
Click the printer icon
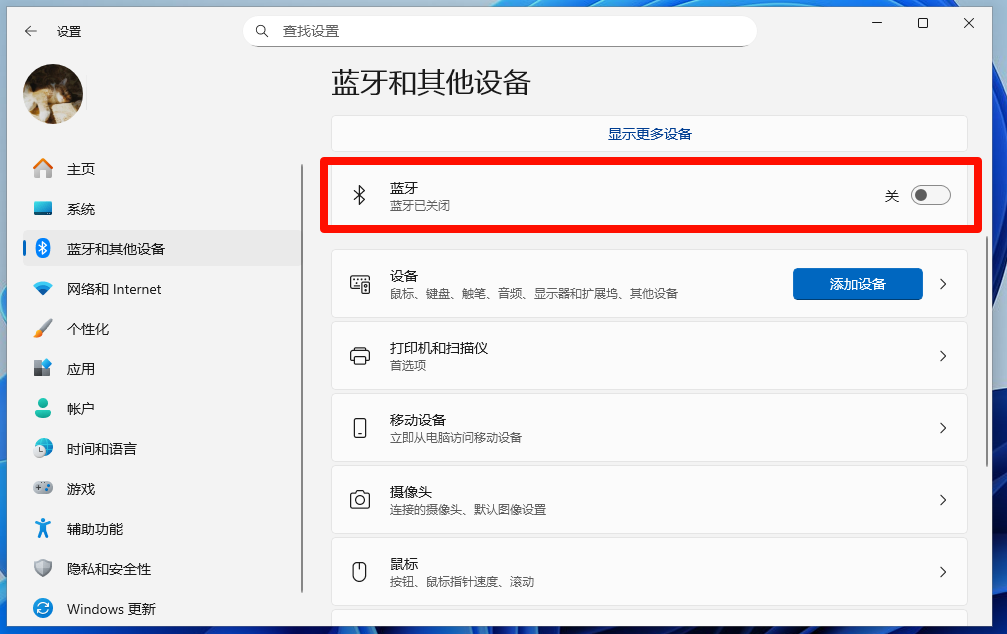tap(360, 356)
